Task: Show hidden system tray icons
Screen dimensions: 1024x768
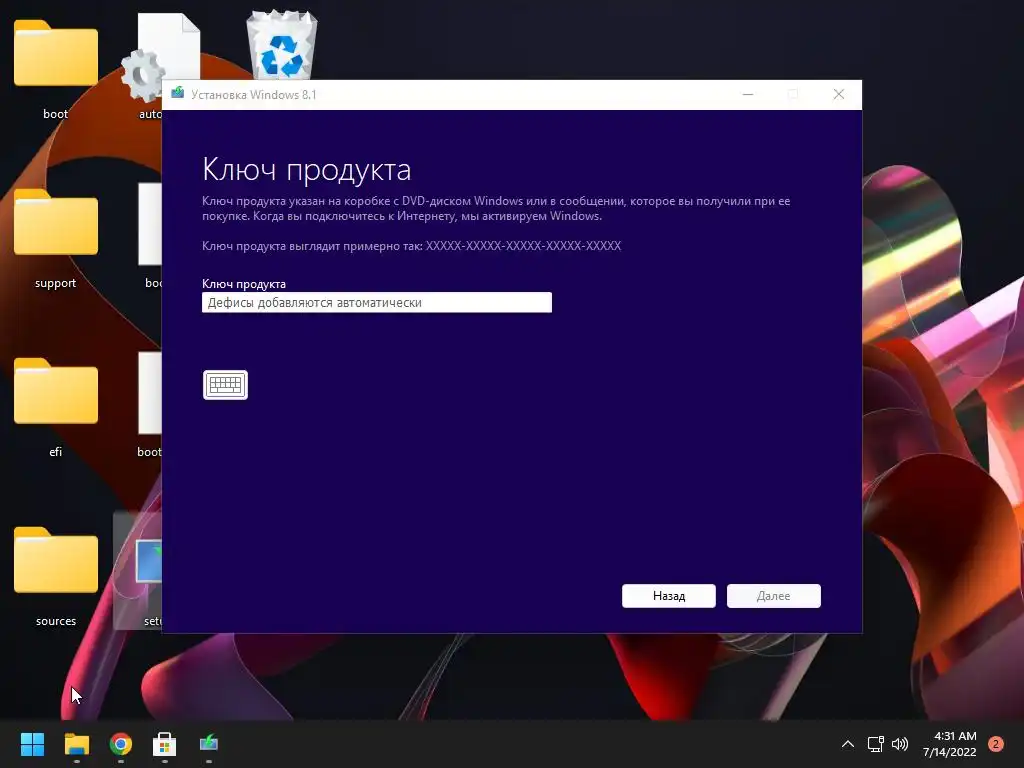Action: tap(848, 744)
